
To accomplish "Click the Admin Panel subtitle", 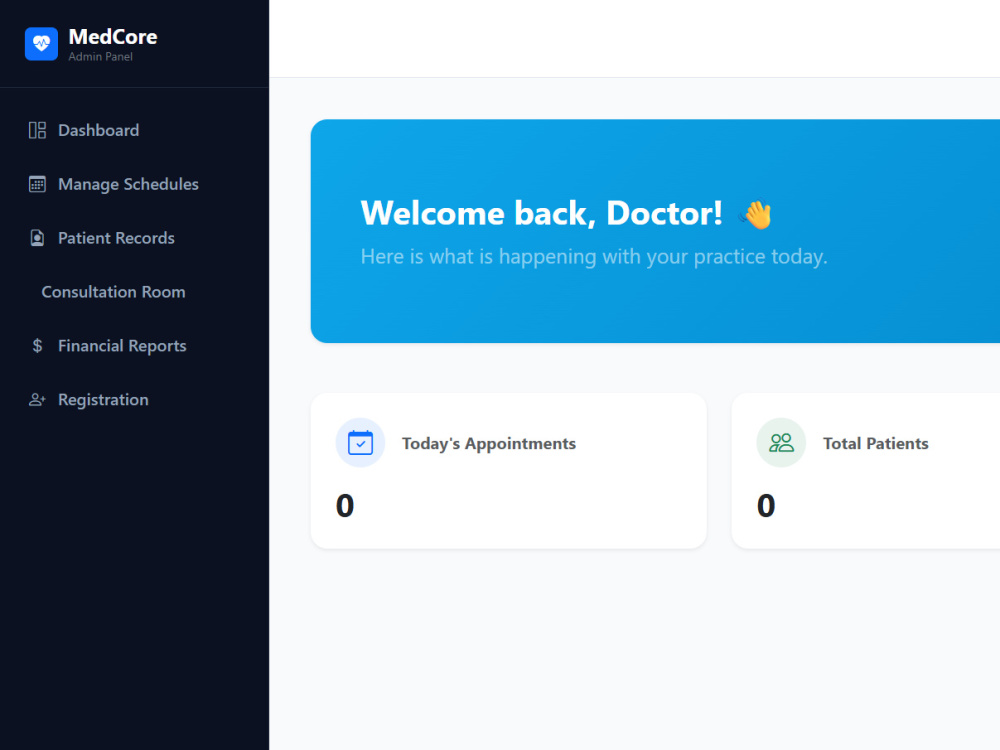I will [101, 57].
